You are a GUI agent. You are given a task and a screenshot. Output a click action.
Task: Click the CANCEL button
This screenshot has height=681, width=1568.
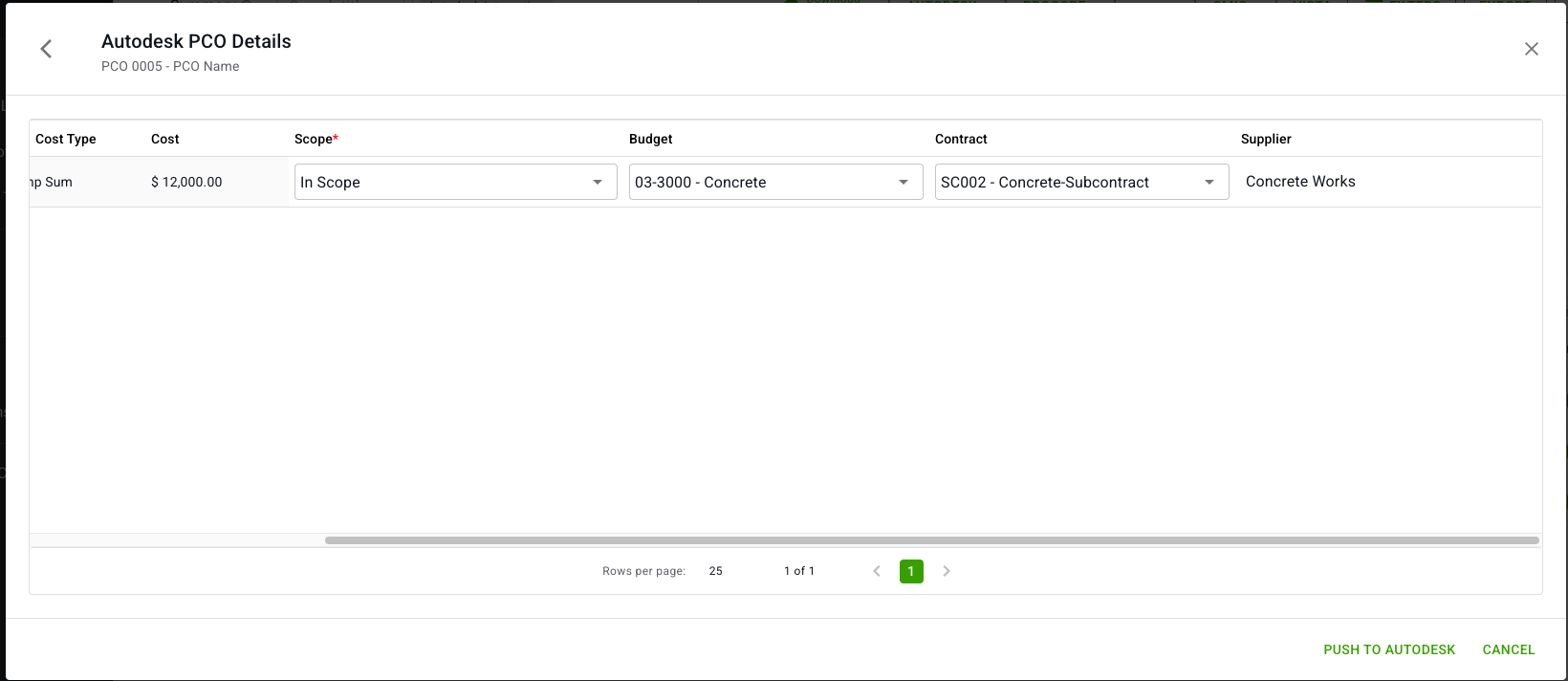pyautogui.click(x=1509, y=649)
